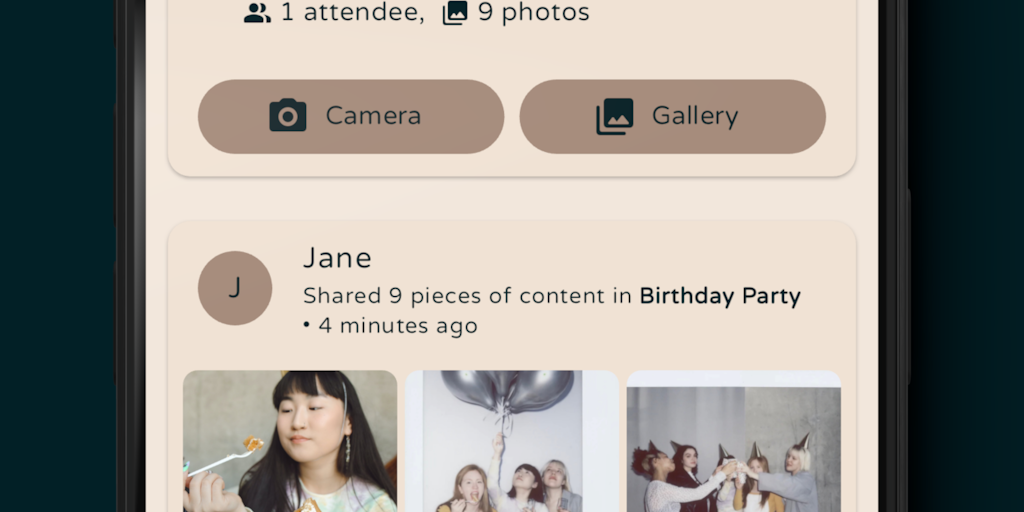The width and height of the screenshot is (1024, 512).
Task: Select the name Jane in the post header
Action: coord(337,258)
